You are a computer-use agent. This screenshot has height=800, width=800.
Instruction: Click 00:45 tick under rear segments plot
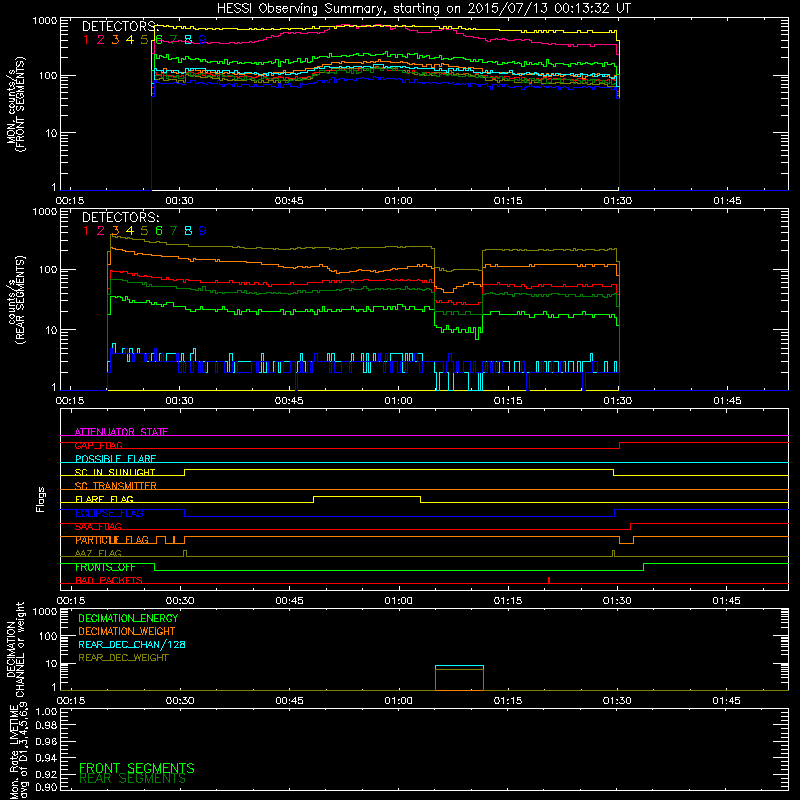coord(289,401)
